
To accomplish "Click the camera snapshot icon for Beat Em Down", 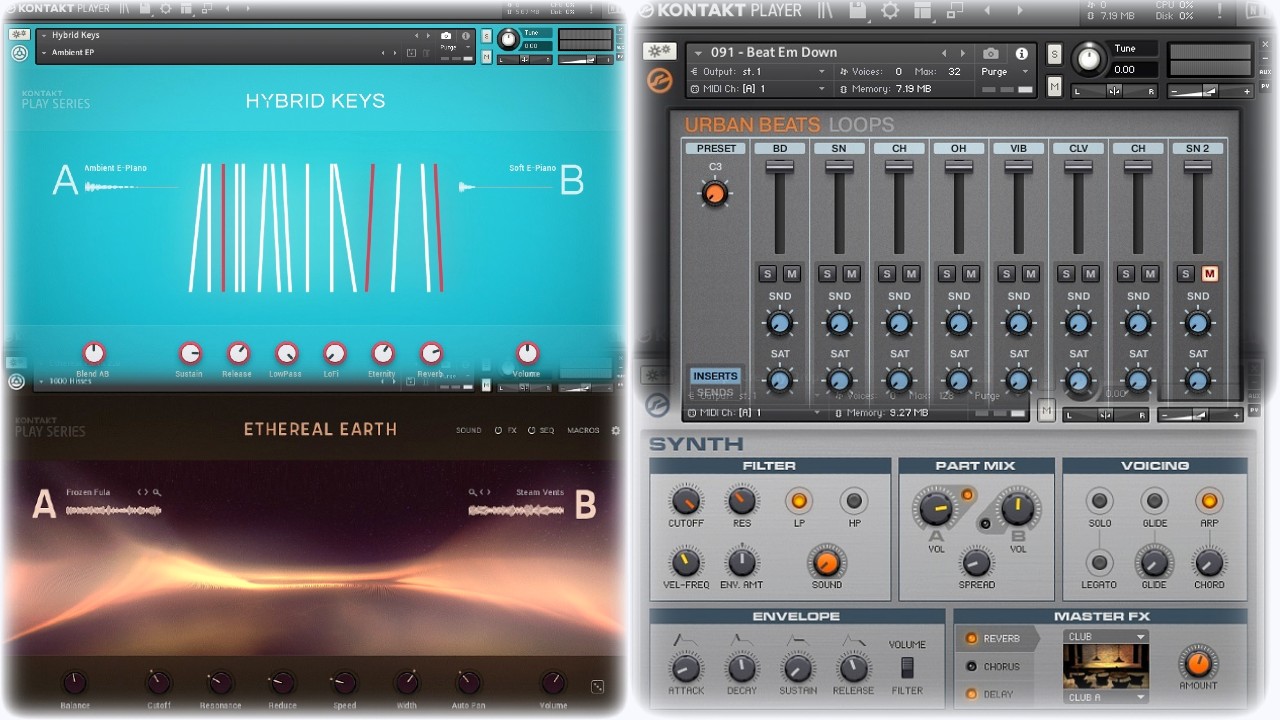I will point(990,53).
